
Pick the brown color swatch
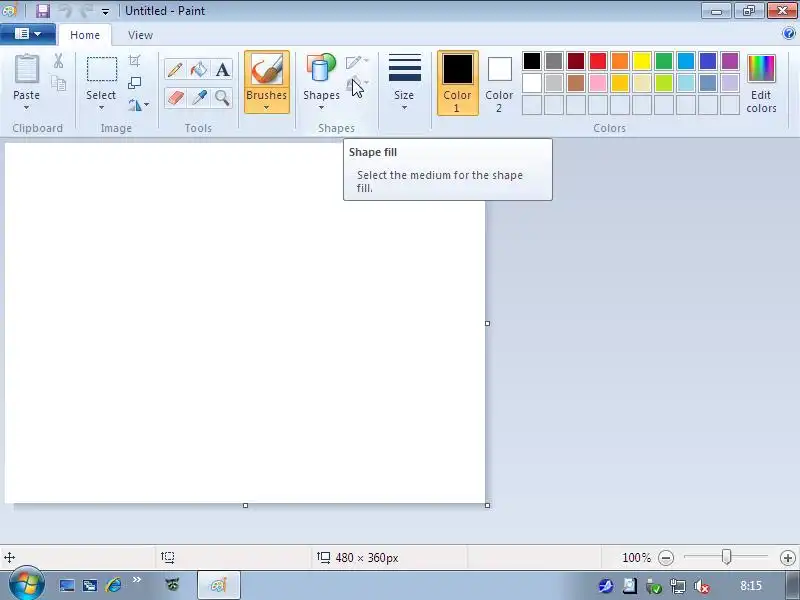576,83
